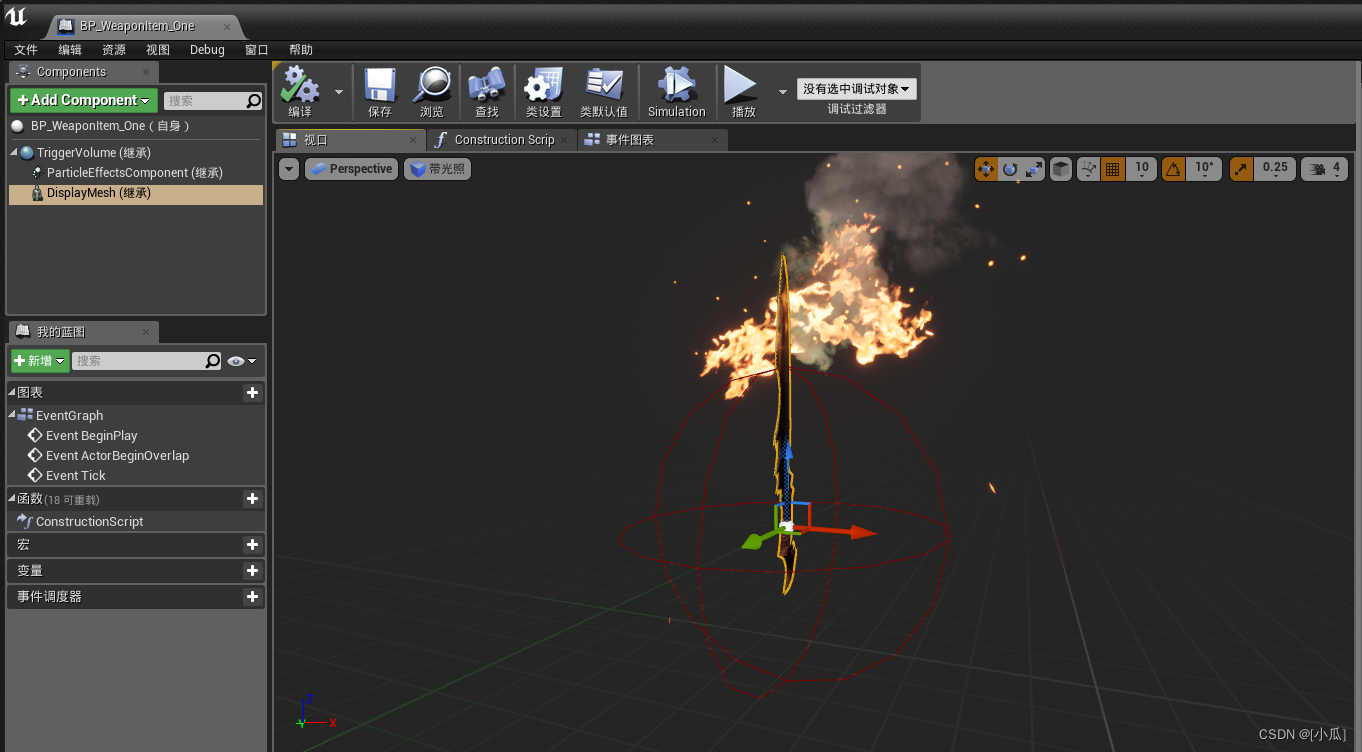Toggle the eye view options in My Blueprint
The height and width of the screenshot is (752, 1362).
241,361
